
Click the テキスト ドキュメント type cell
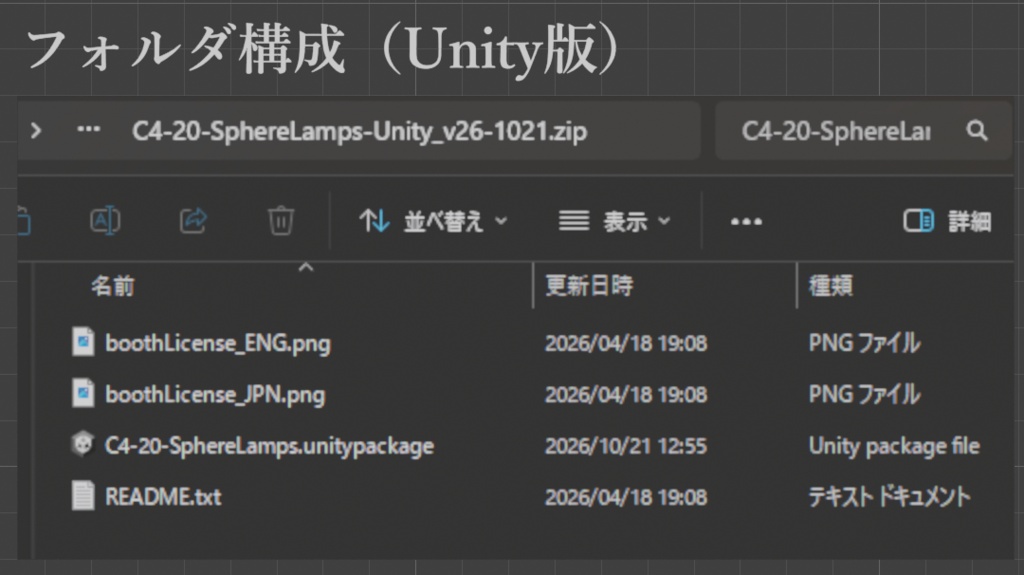(x=889, y=497)
